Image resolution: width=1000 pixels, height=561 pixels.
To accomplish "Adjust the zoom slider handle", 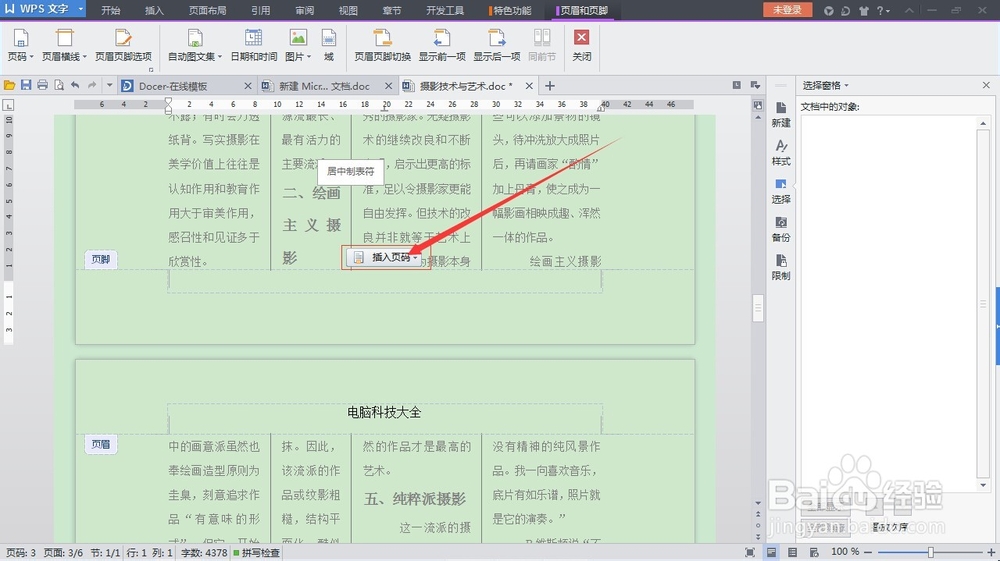I will pyautogui.click(x=930, y=552).
